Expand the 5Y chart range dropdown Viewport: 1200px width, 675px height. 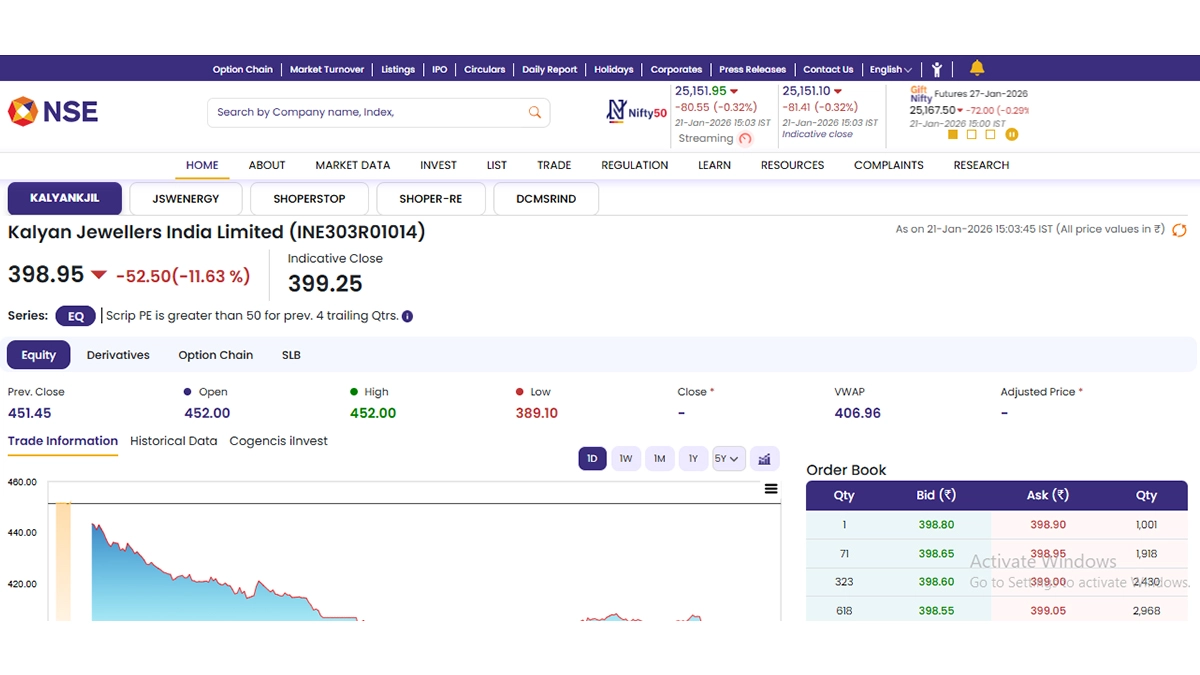tap(729, 459)
